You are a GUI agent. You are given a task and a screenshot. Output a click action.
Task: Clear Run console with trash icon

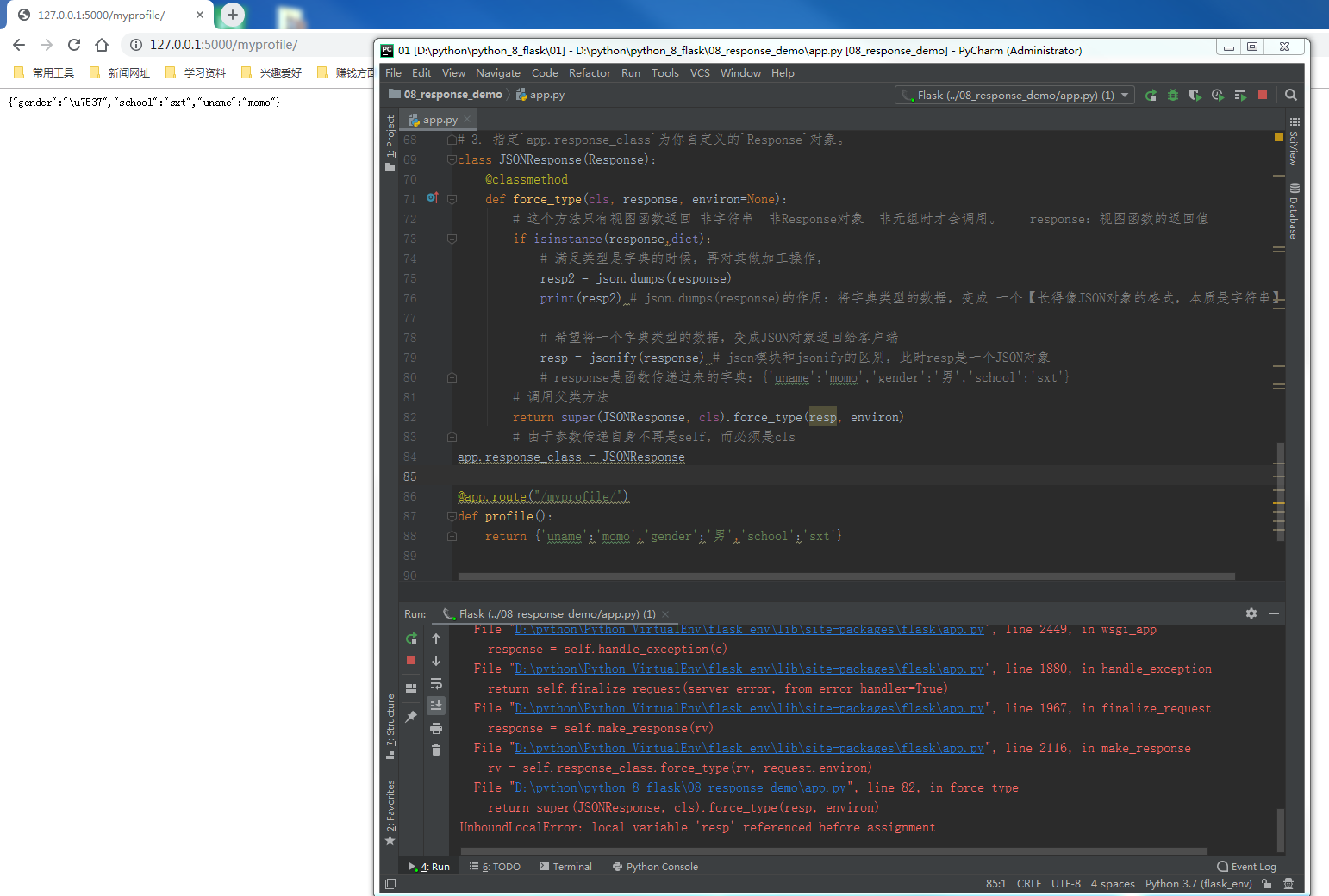tap(436, 750)
